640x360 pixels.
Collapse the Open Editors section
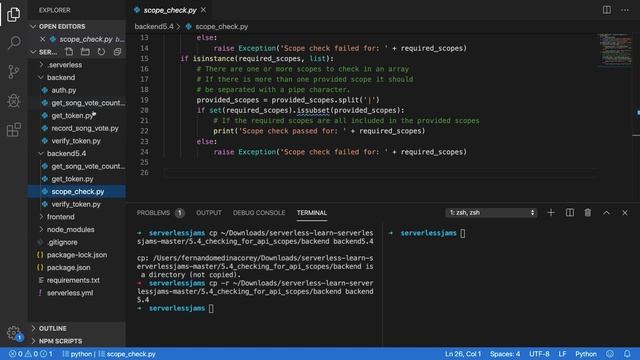[62, 27]
